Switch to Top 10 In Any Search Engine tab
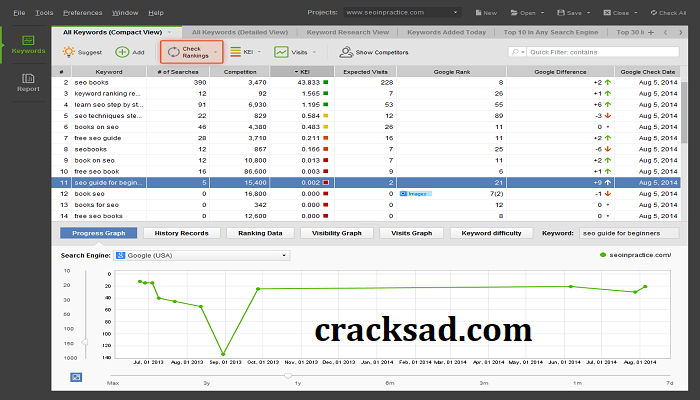The image size is (700, 400). 550,32
